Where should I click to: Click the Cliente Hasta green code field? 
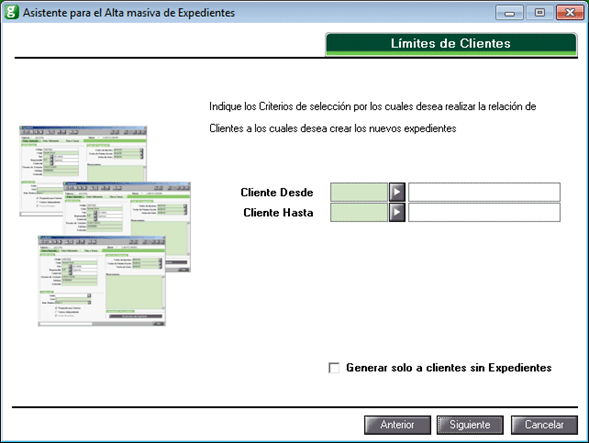coord(359,212)
